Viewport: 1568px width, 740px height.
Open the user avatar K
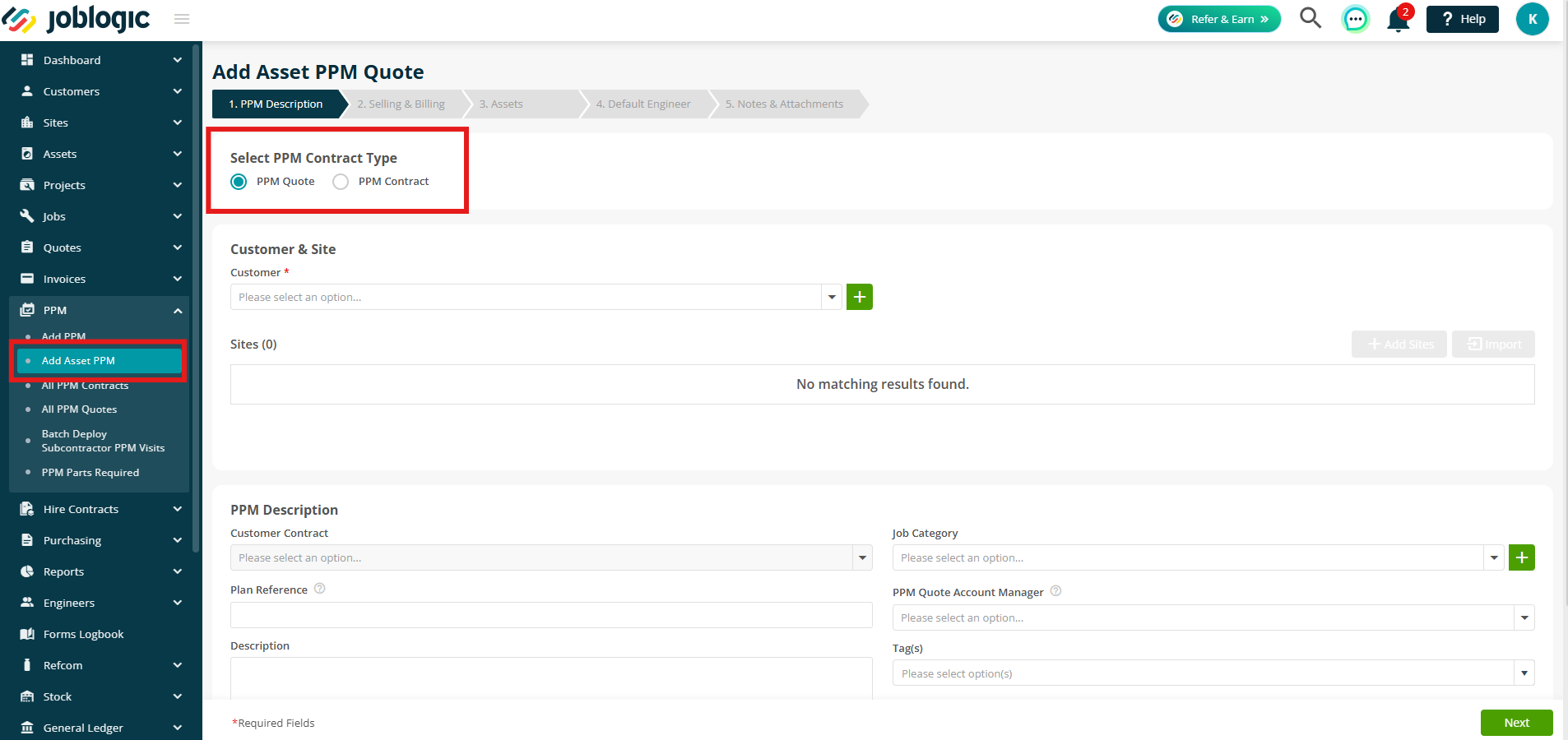[x=1533, y=19]
